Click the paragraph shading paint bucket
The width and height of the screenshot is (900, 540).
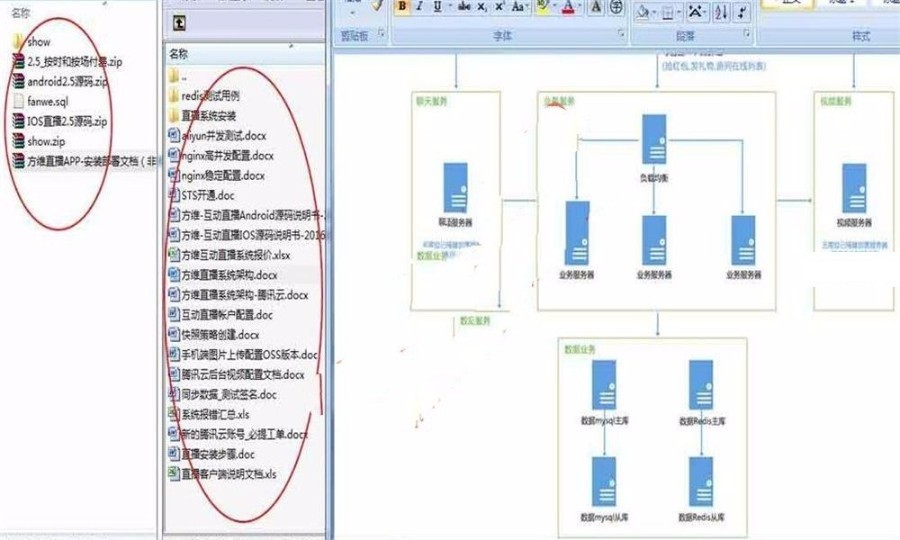click(x=643, y=11)
